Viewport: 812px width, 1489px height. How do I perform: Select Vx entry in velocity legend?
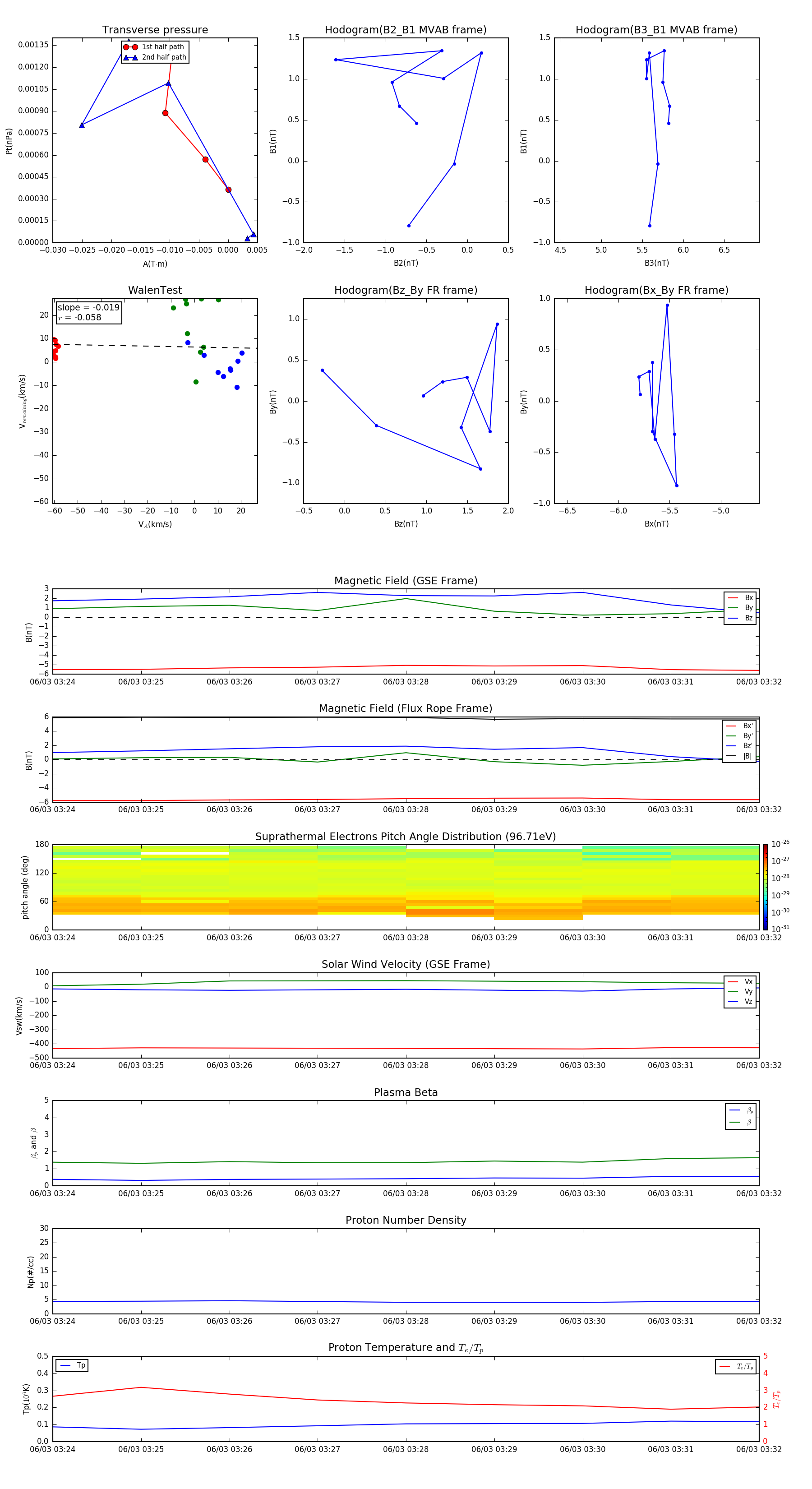740,981
